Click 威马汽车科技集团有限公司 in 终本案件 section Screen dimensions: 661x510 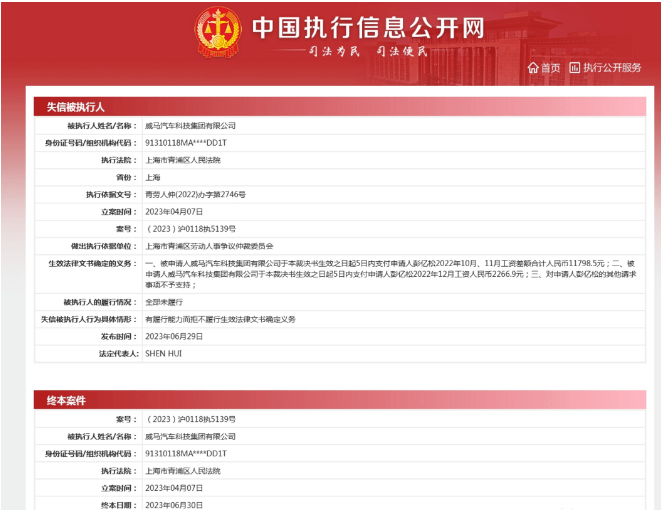190,437
